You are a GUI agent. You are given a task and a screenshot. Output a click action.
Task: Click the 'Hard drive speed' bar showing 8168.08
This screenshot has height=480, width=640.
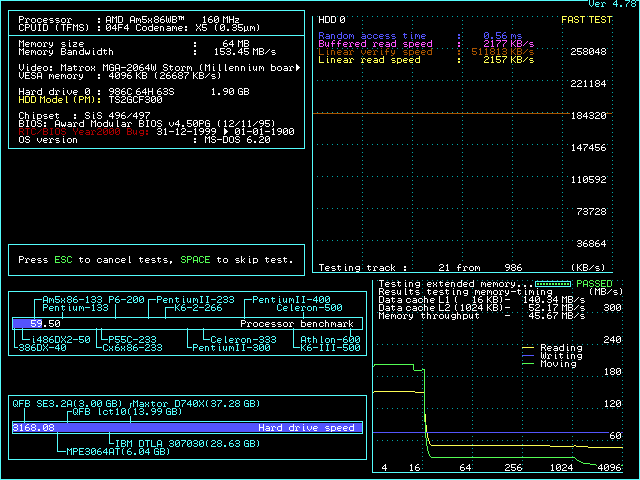tap(187, 427)
